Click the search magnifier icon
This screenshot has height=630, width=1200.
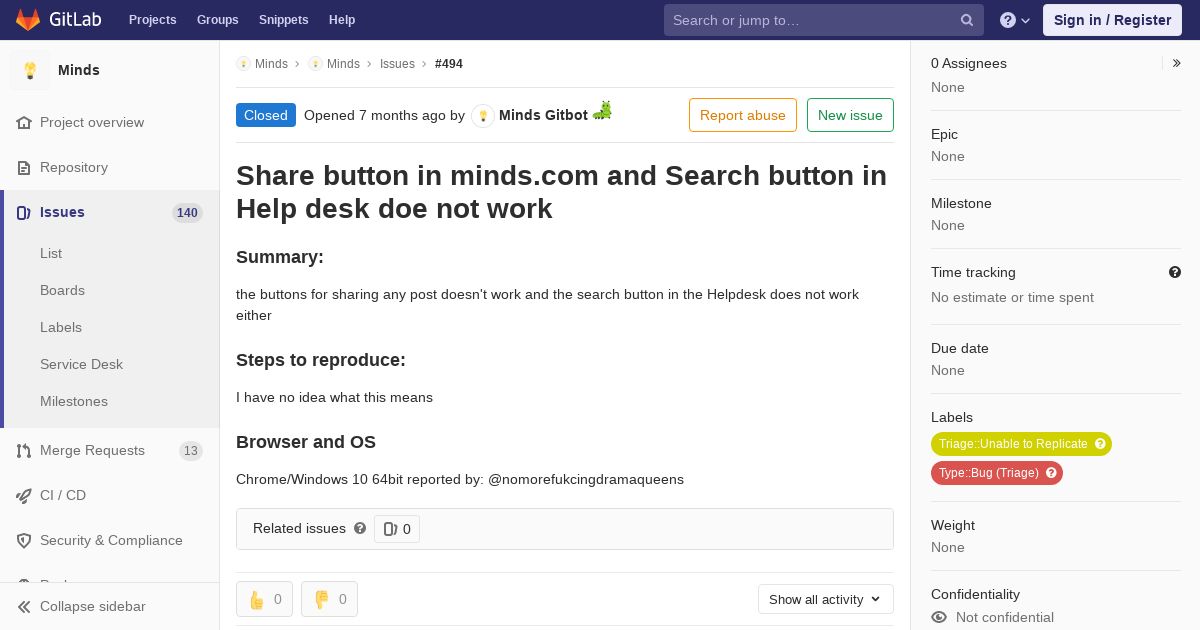[967, 20]
